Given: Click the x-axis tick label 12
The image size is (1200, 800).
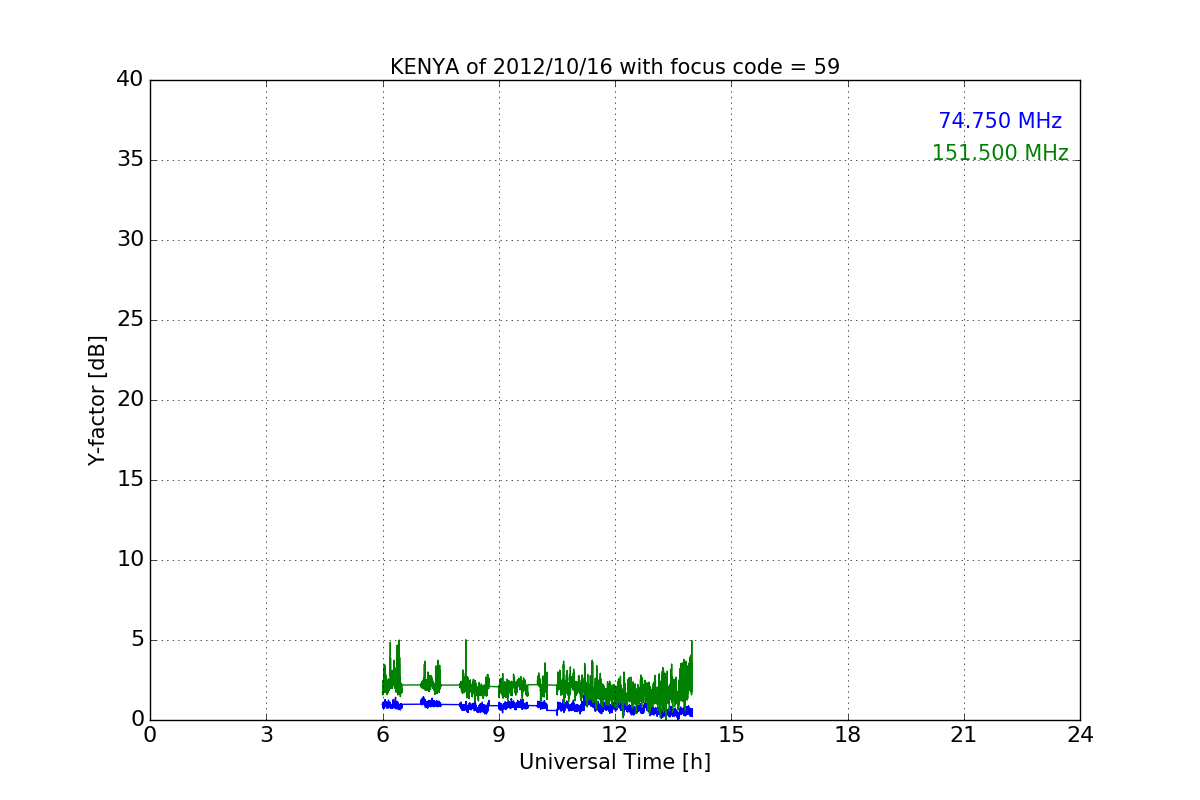Looking at the screenshot, I should point(614,735).
